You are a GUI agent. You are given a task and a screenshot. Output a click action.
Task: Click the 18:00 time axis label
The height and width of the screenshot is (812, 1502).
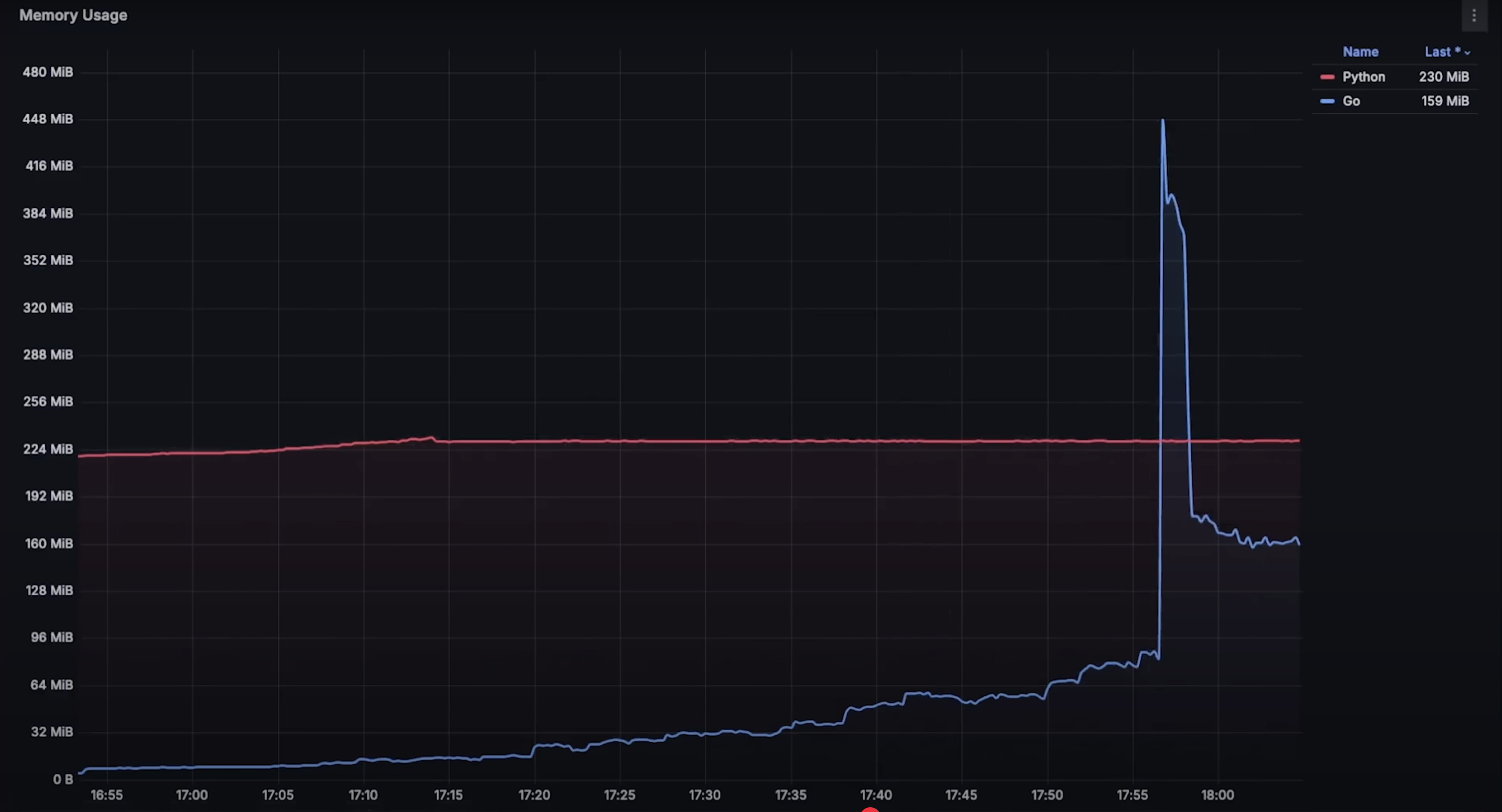click(x=1217, y=795)
